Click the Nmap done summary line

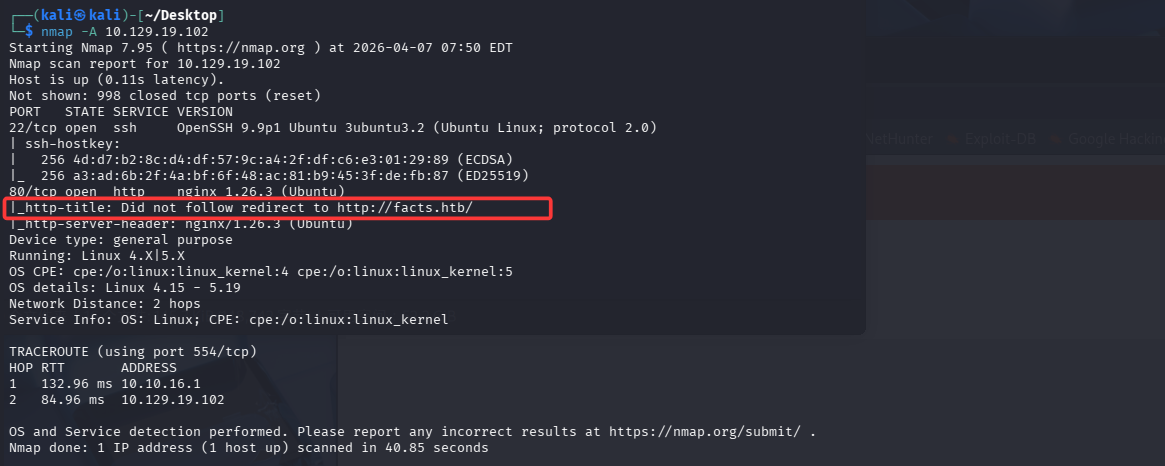249,448
